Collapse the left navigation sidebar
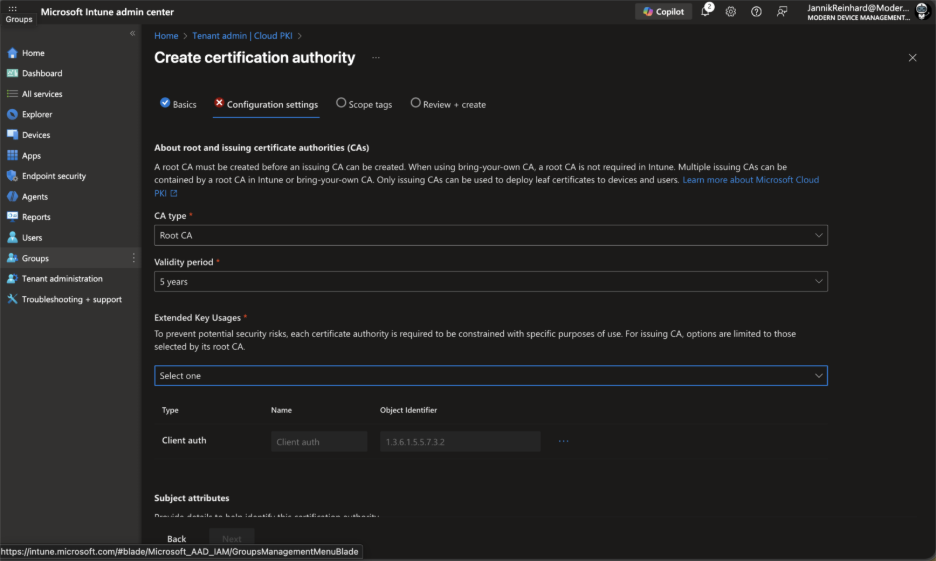This screenshot has height=561, width=936. pos(132,34)
